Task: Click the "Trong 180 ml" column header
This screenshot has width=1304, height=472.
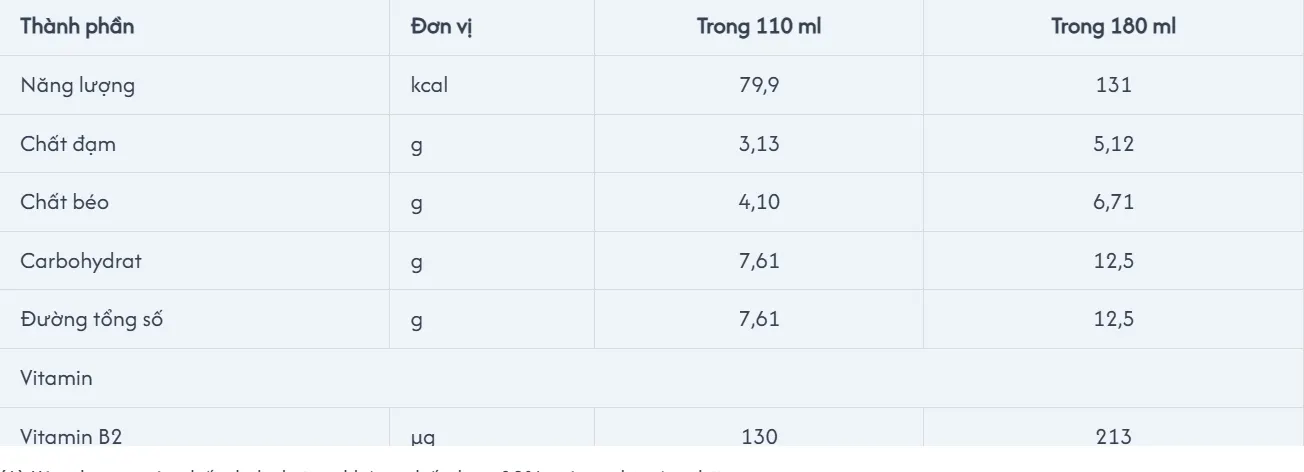Action: 1113,27
